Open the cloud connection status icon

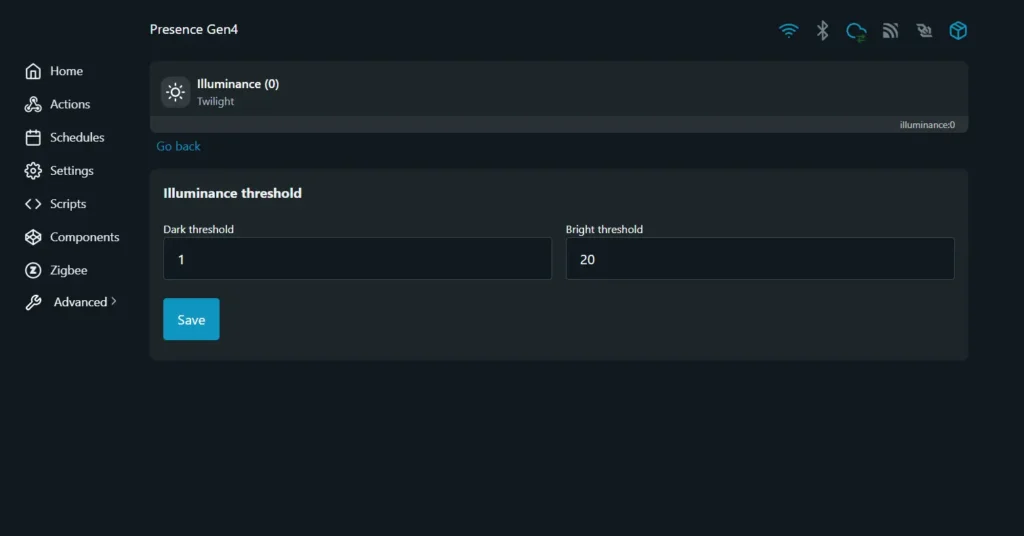click(x=856, y=31)
